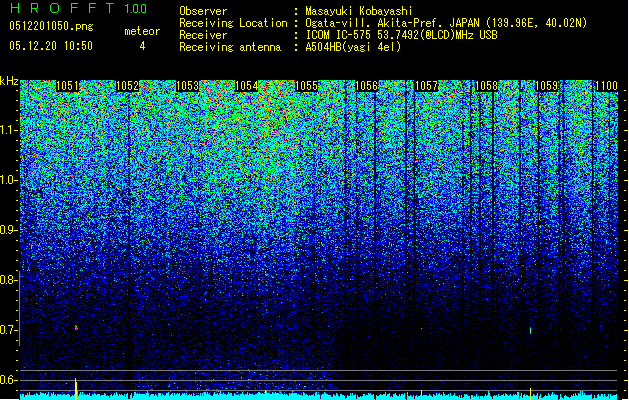This screenshot has width=629, height=400.
Task: Click the 1058 time marker
Action: (x=486, y=86)
